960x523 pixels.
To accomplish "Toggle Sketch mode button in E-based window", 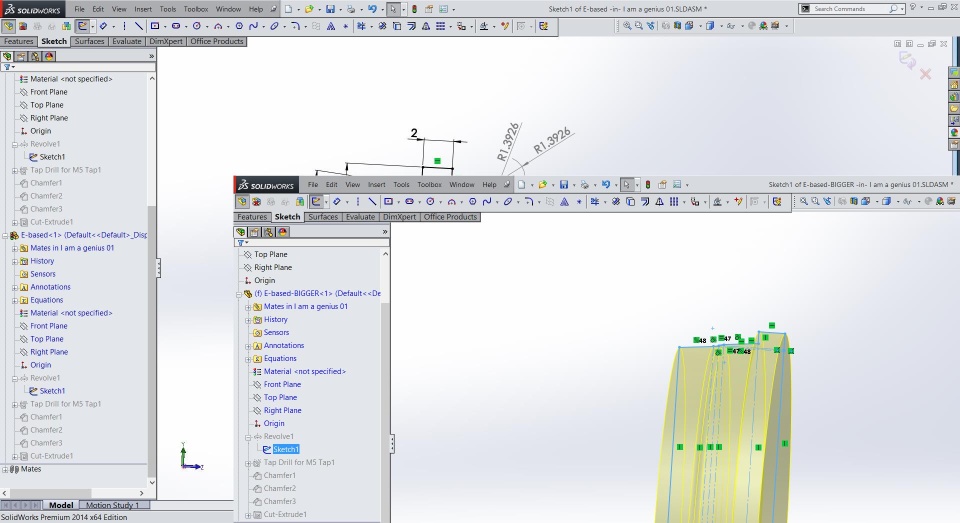I will tap(83, 26).
